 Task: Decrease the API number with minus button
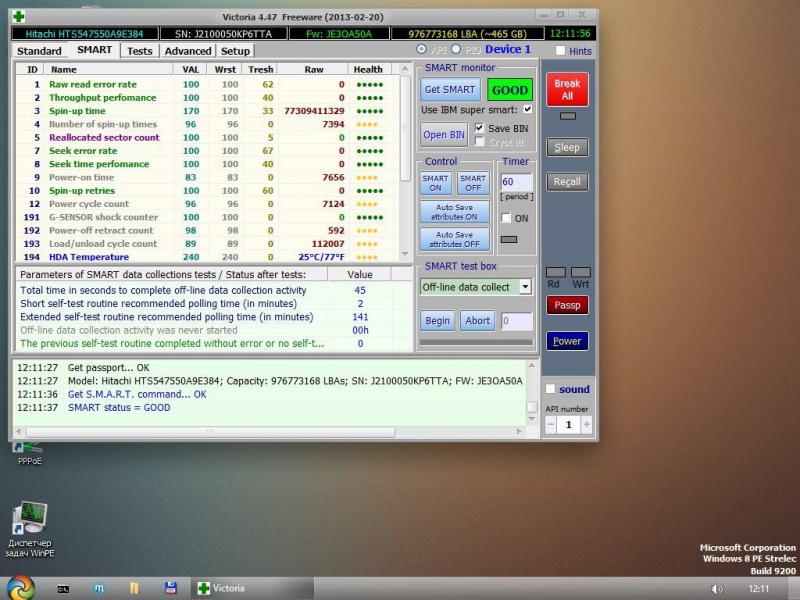tap(551, 424)
